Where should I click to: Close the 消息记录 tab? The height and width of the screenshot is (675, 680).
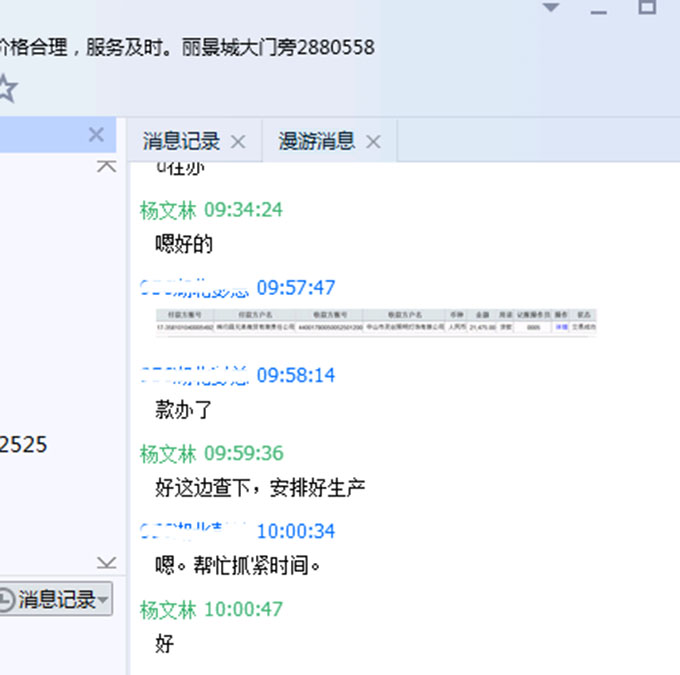[x=238, y=142]
